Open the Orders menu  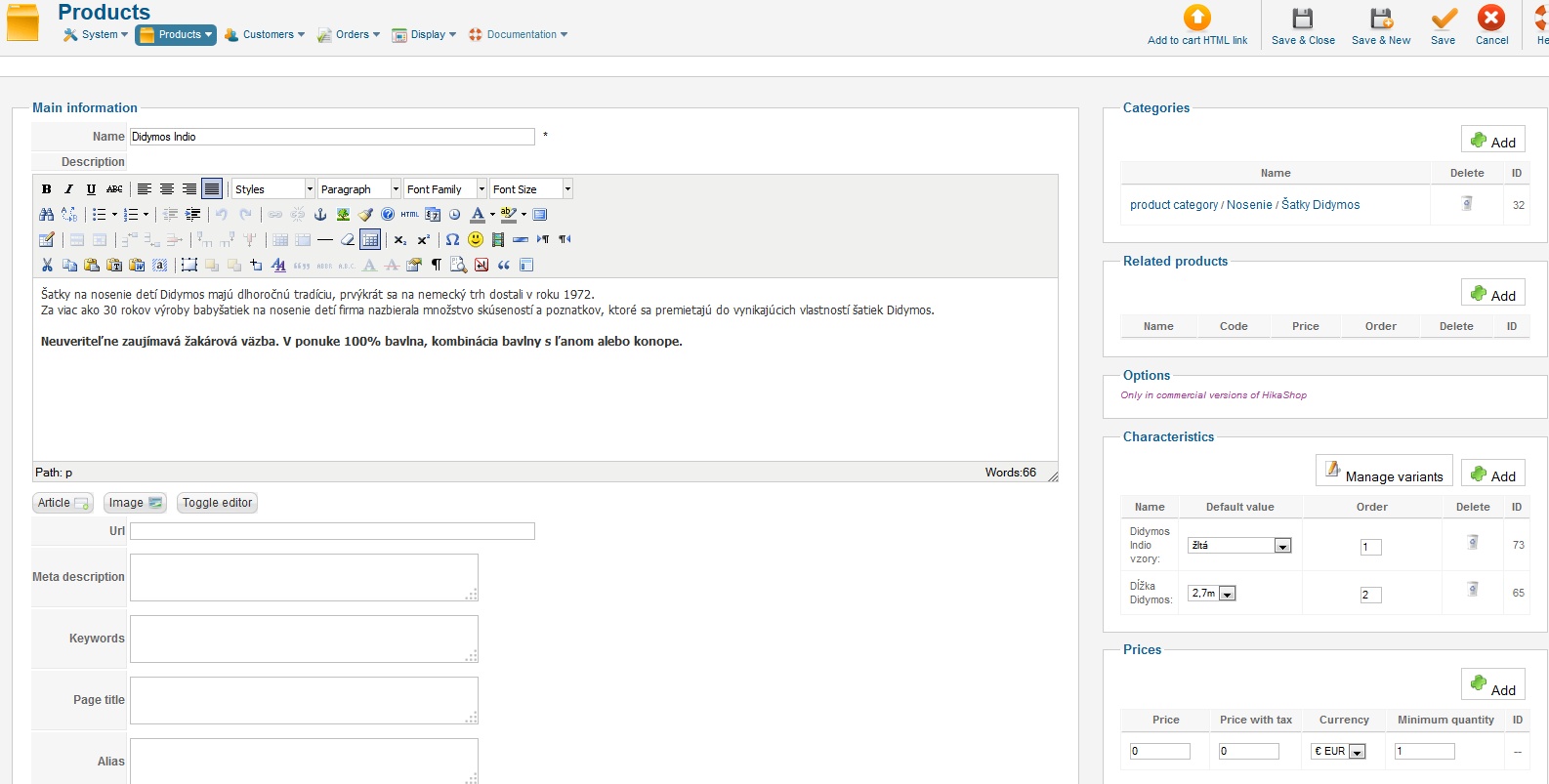click(348, 35)
